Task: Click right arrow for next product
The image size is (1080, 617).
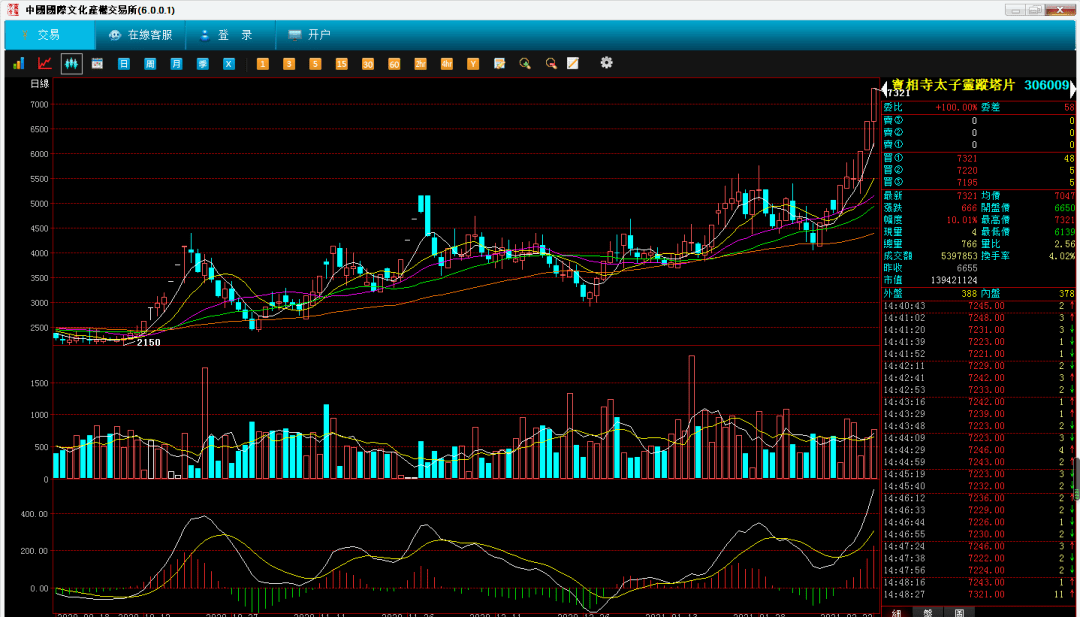Action: click(x=1073, y=89)
